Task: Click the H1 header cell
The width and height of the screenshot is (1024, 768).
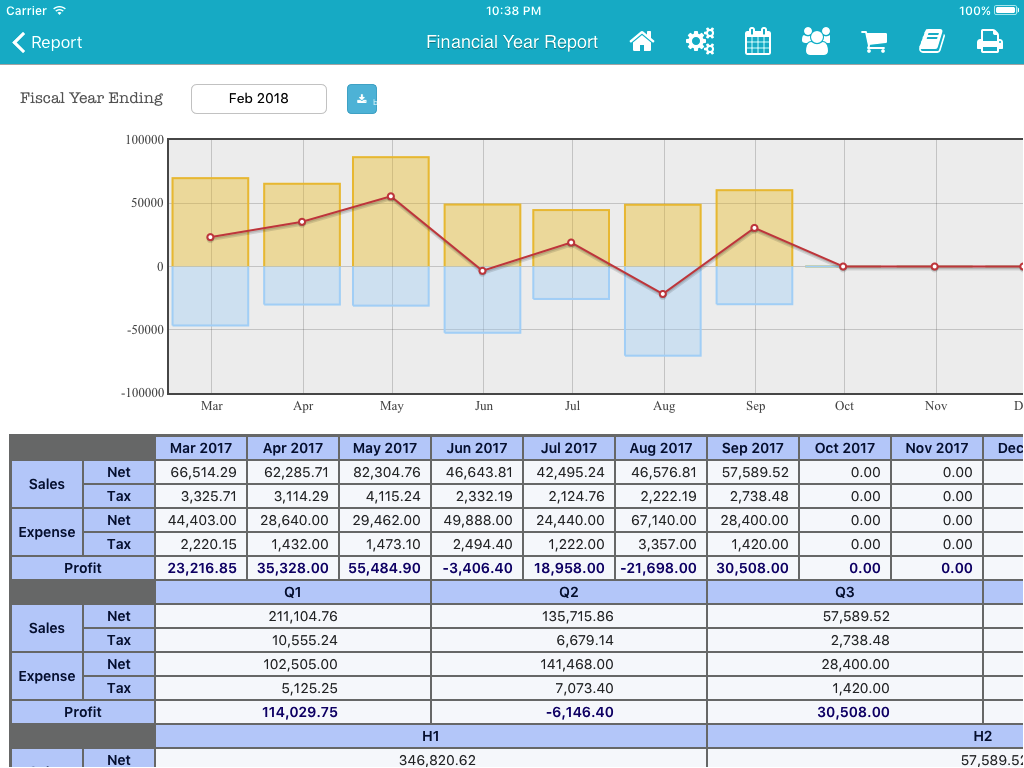Action: [431, 736]
